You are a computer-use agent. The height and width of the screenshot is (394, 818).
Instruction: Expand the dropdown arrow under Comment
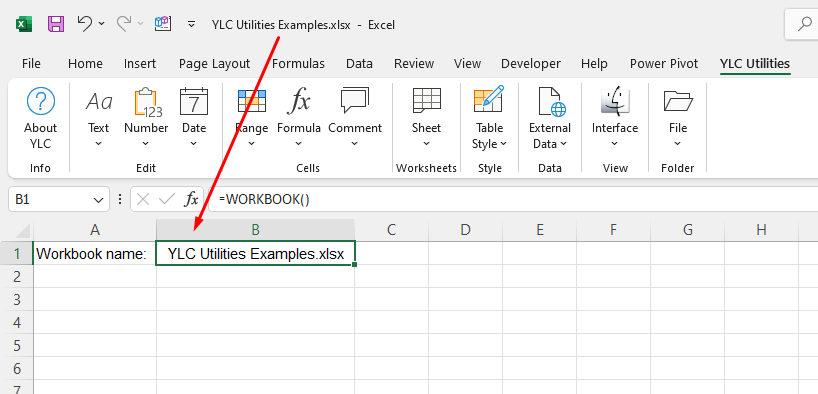(355, 144)
